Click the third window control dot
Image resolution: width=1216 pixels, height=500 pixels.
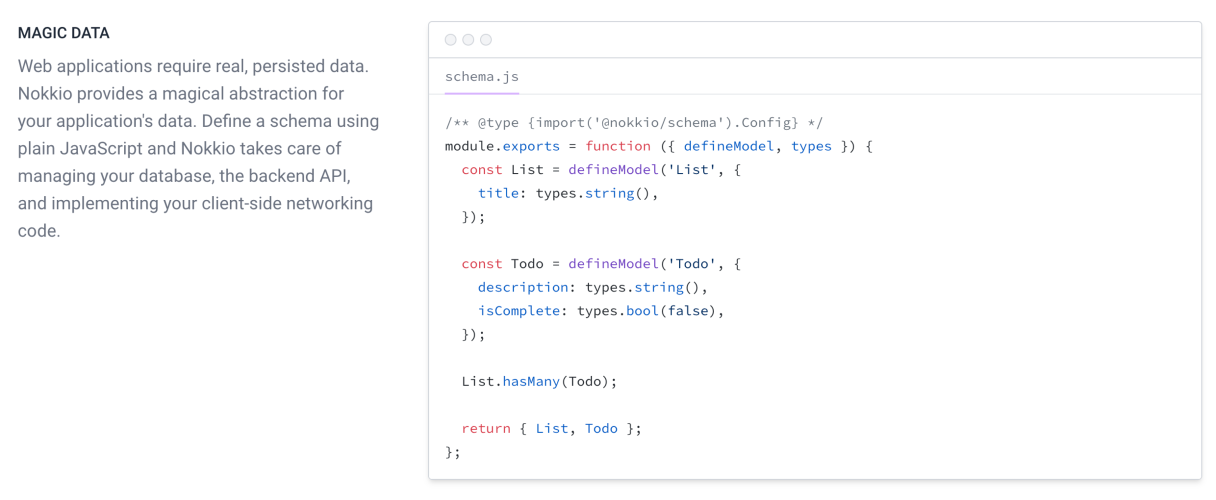(x=486, y=40)
